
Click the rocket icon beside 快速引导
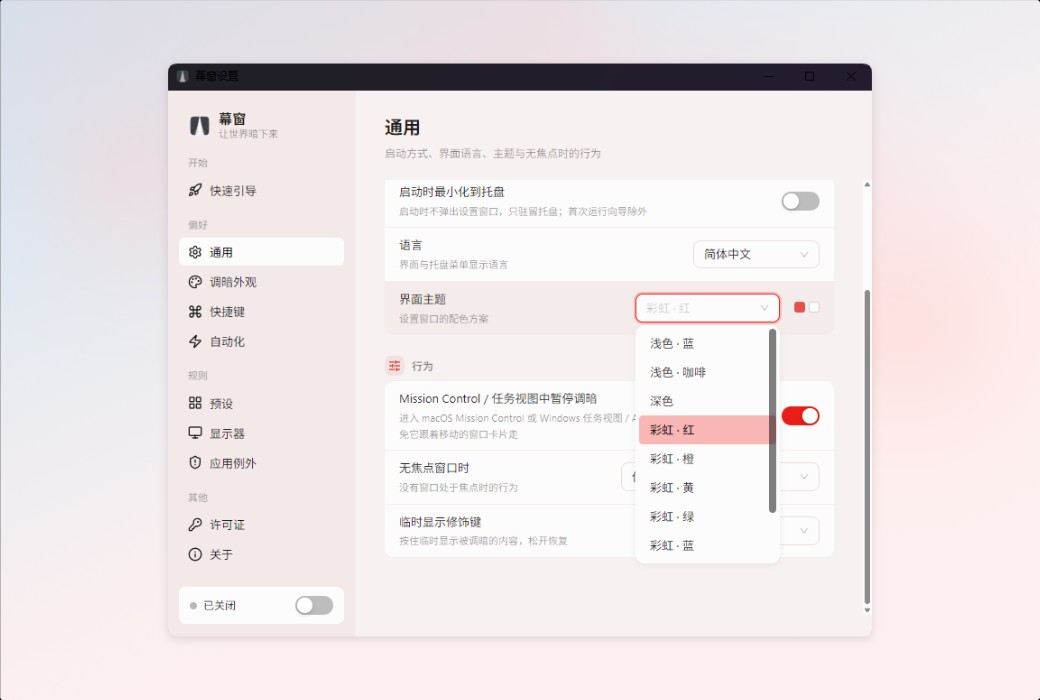pos(195,190)
